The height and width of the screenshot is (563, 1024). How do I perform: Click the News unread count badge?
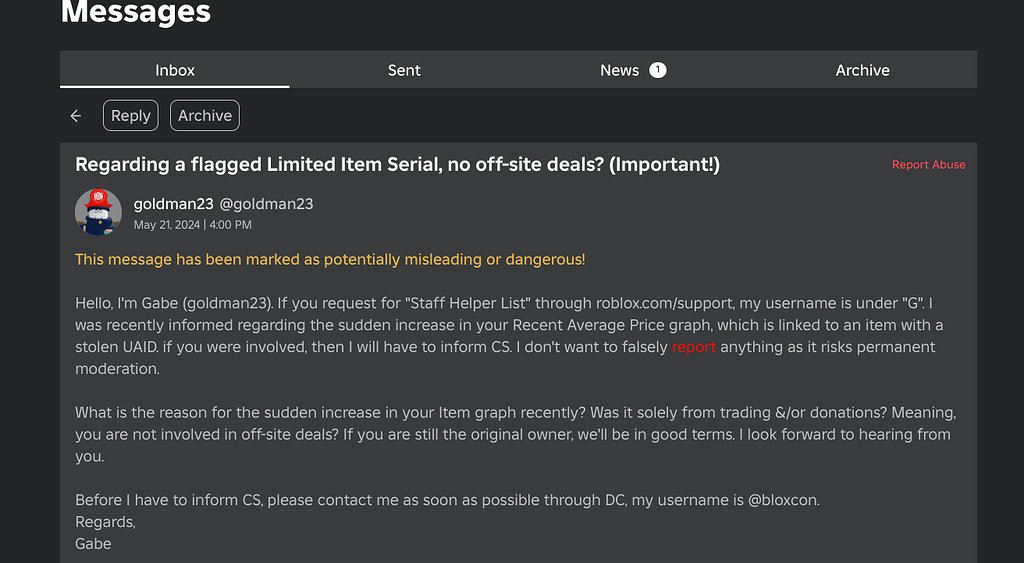[x=658, y=70]
